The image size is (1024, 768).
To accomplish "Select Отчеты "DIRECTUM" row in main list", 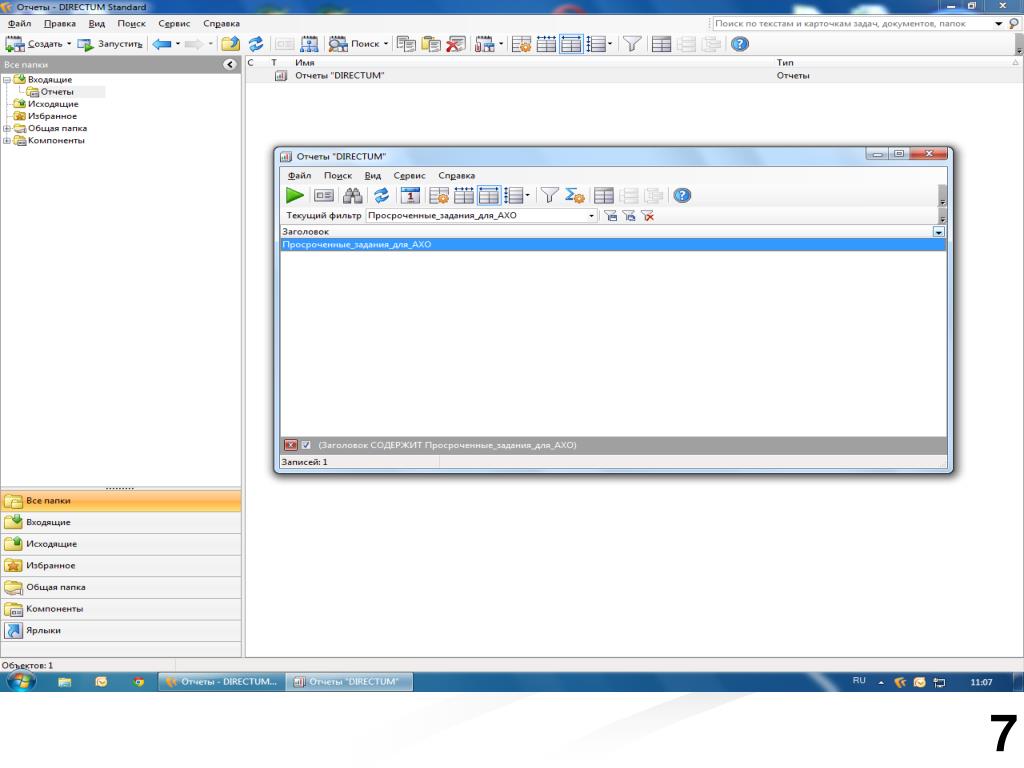I will (x=631, y=76).
